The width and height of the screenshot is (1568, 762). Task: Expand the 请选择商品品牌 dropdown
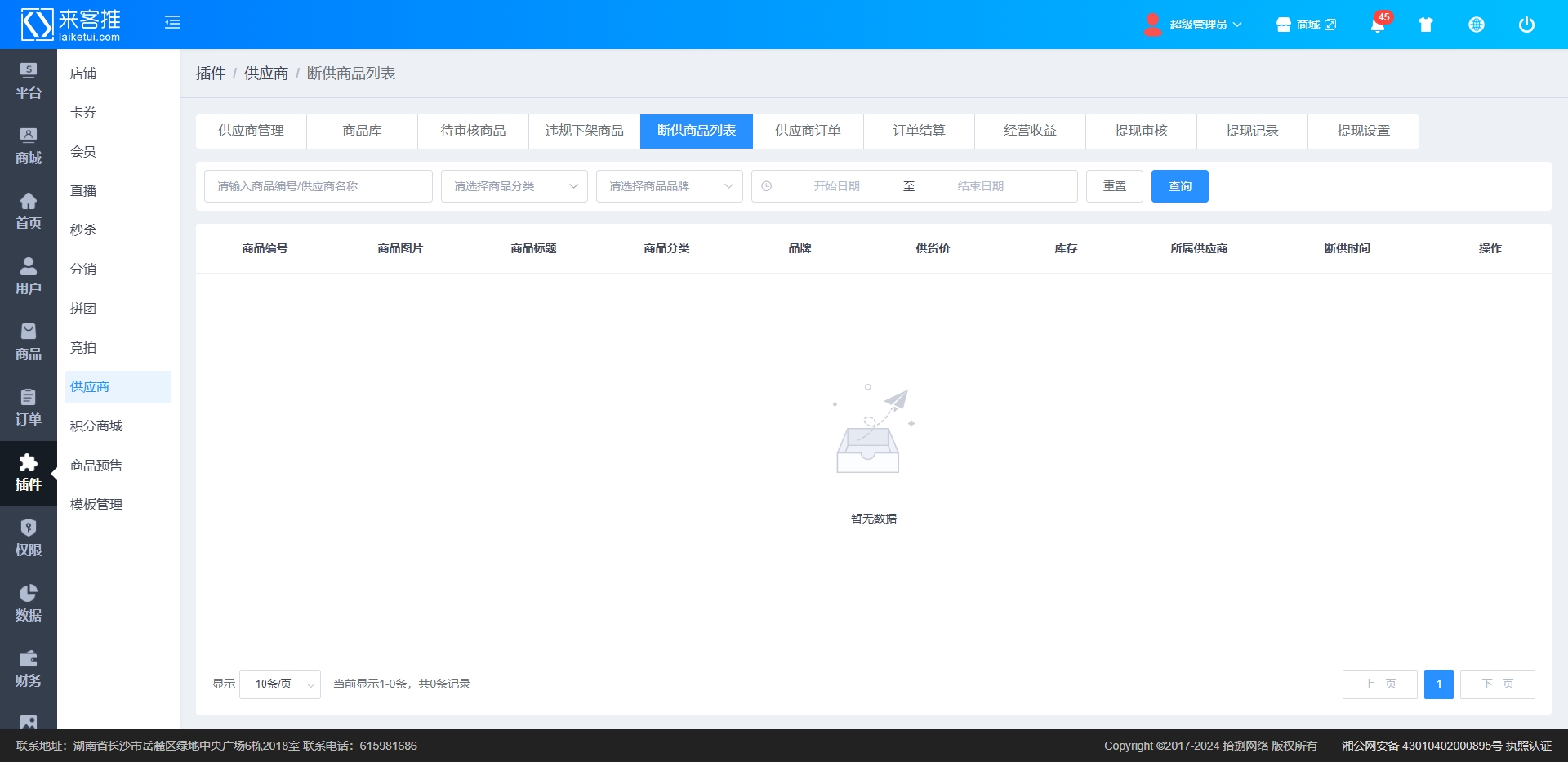[x=670, y=186]
